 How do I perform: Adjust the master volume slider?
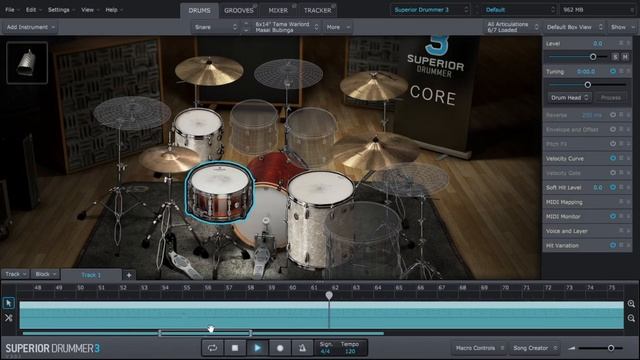tap(611, 348)
